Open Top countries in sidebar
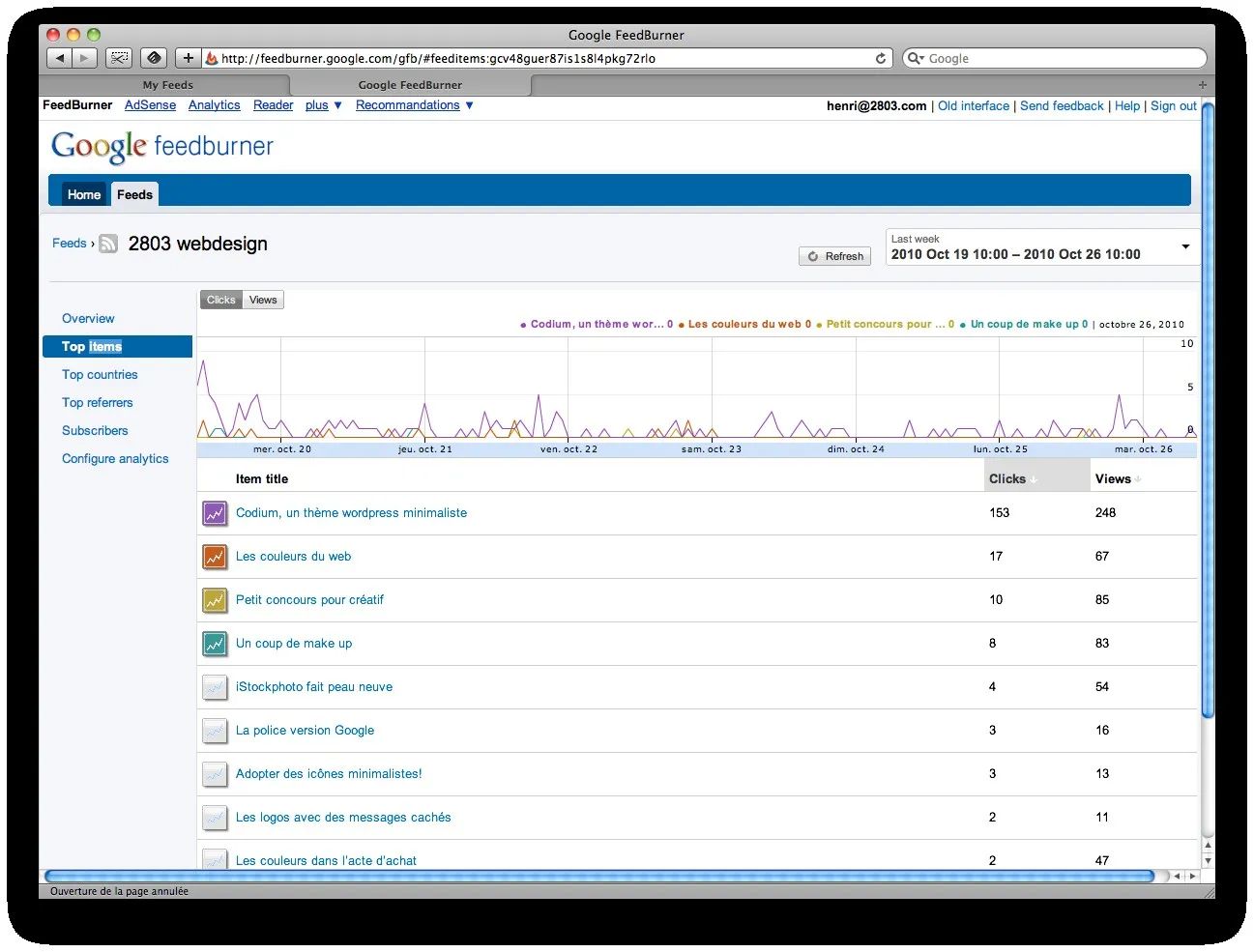The width and height of the screenshot is (1254, 952). tap(100, 375)
